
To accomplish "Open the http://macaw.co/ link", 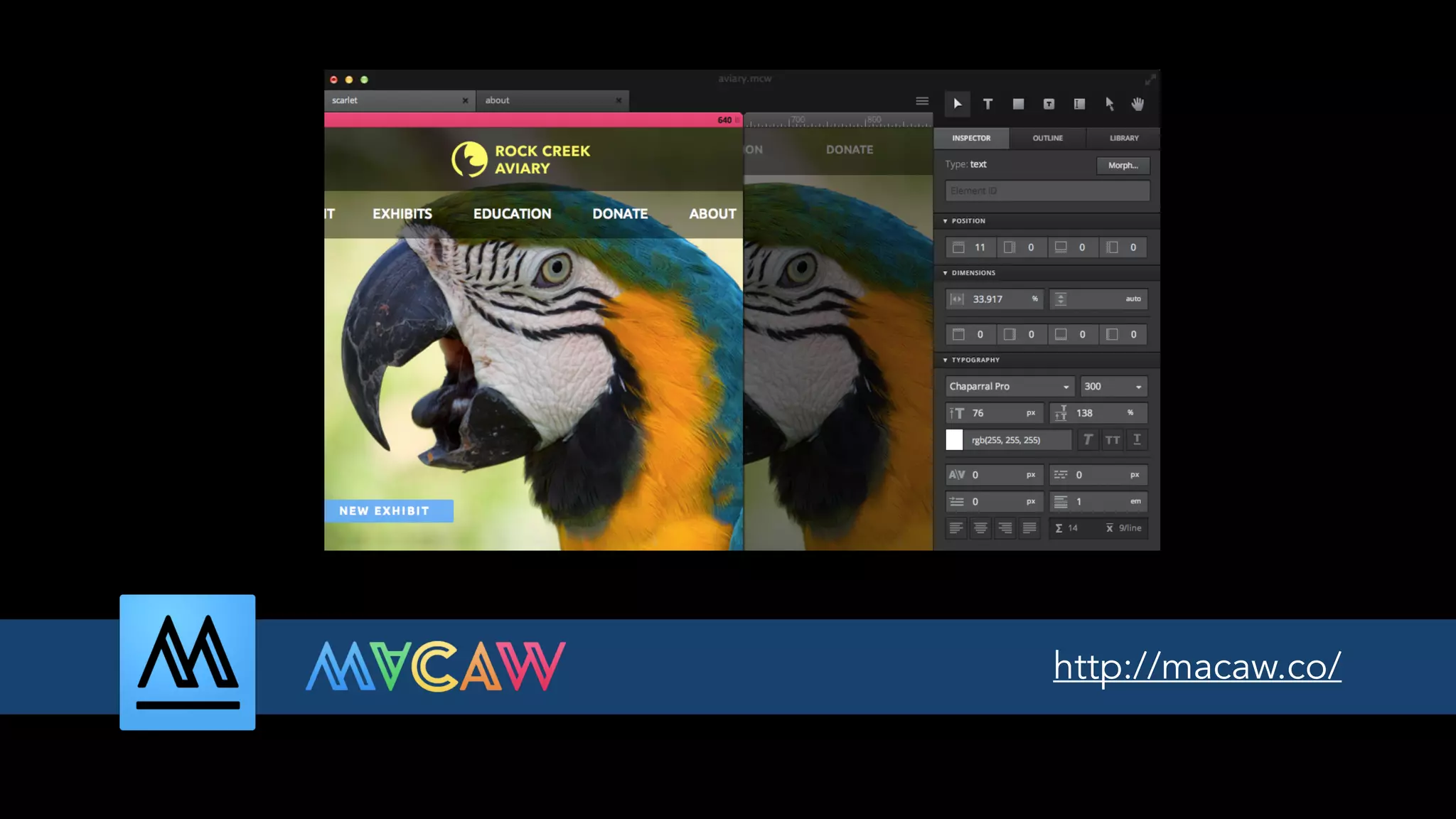I will click(1197, 666).
